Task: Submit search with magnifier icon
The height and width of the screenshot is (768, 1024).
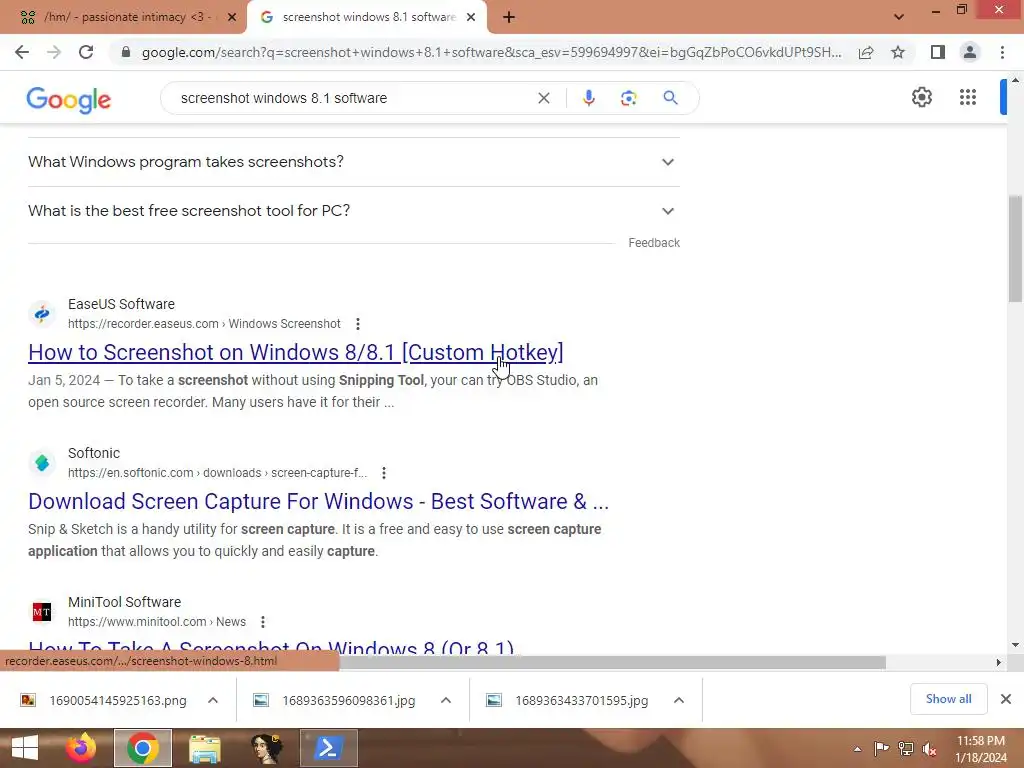Action: pyautogui.click(x=670, y=98)
